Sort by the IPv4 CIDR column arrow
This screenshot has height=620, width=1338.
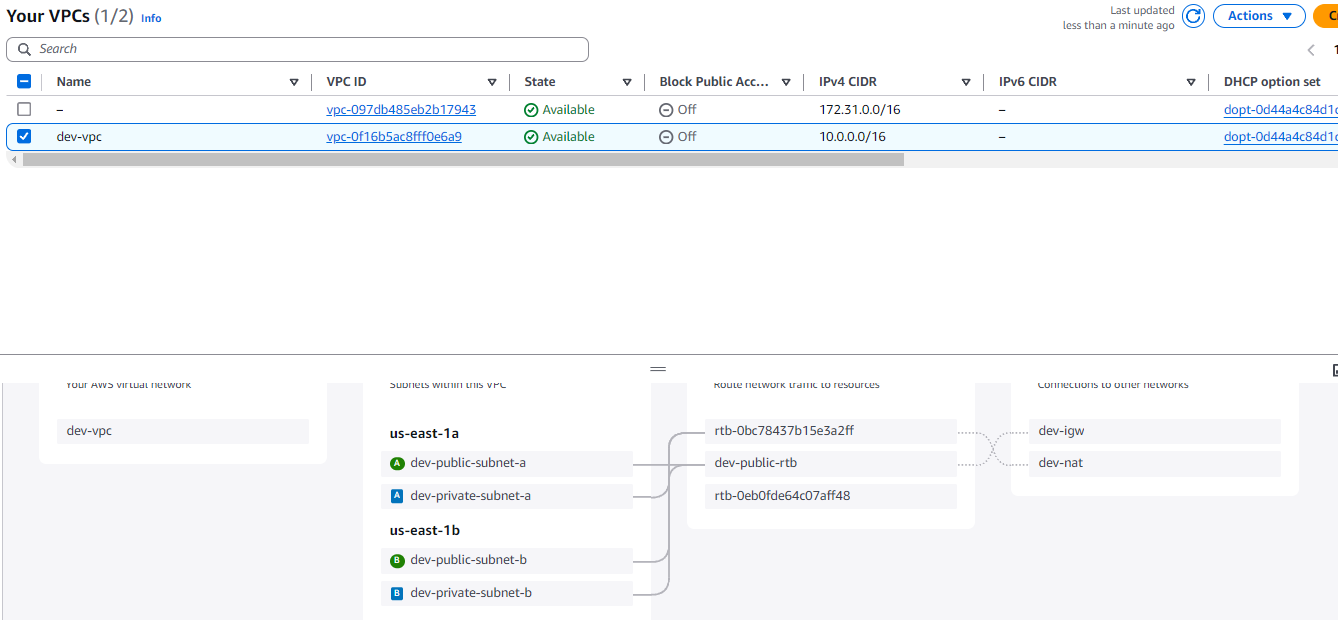coord(966,82)
